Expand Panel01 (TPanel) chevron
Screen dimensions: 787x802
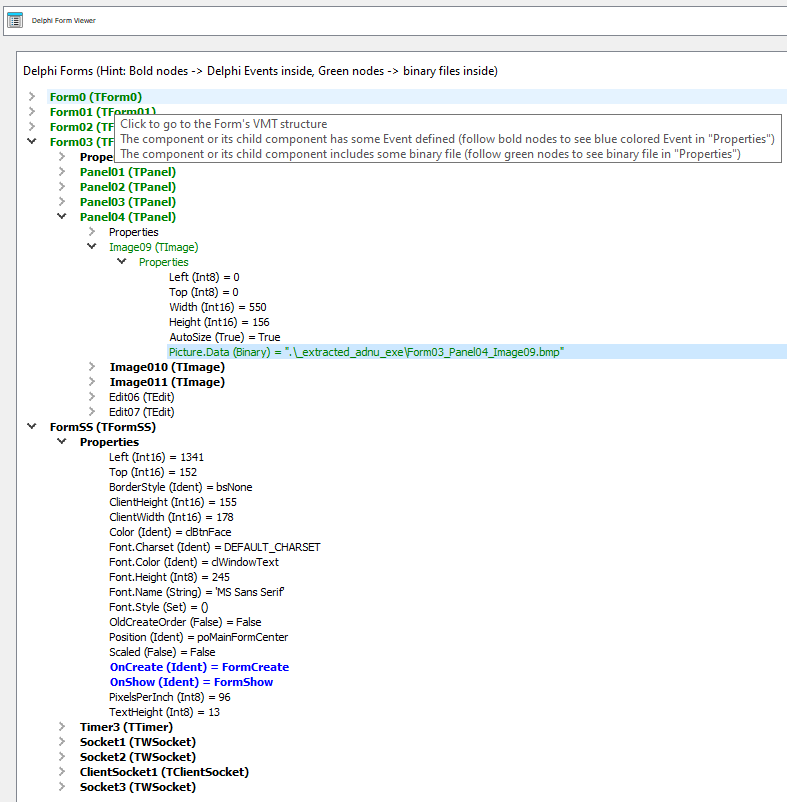(62, 171)
